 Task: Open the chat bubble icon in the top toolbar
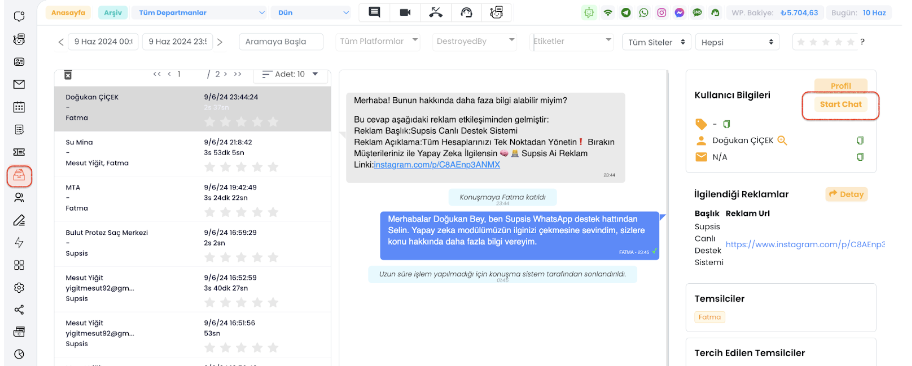click(x=375, y=12)
